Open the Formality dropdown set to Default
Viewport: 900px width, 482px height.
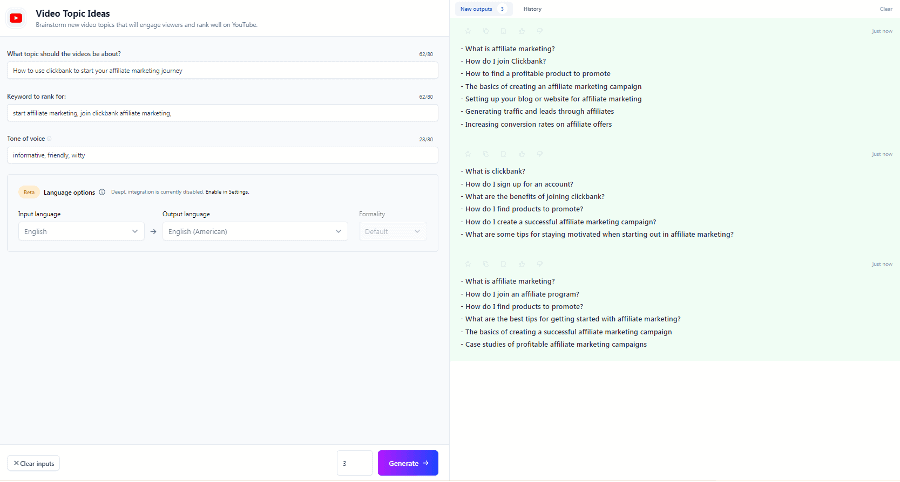(393, 231)
